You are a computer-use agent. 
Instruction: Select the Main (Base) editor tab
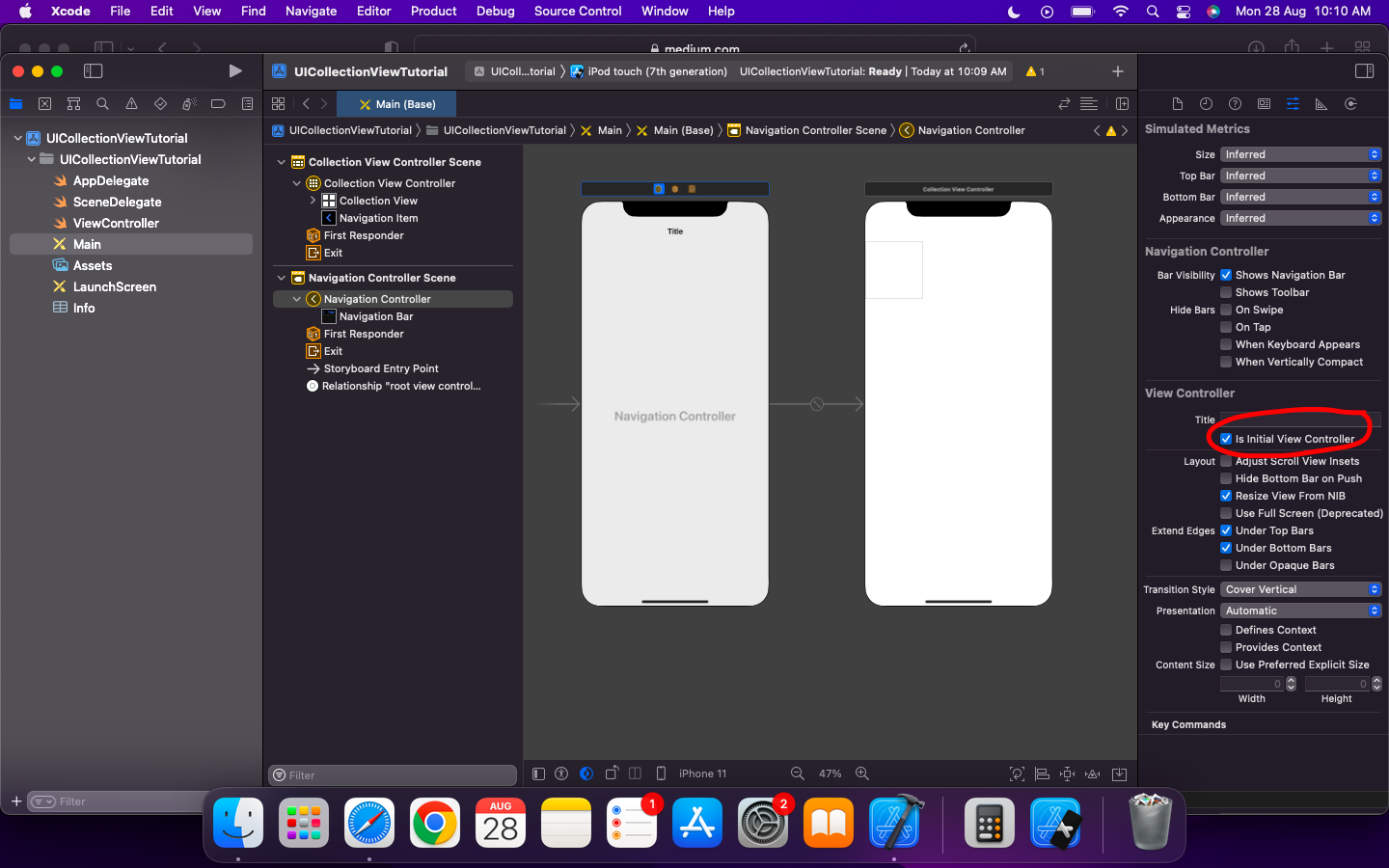pos(396,104)
